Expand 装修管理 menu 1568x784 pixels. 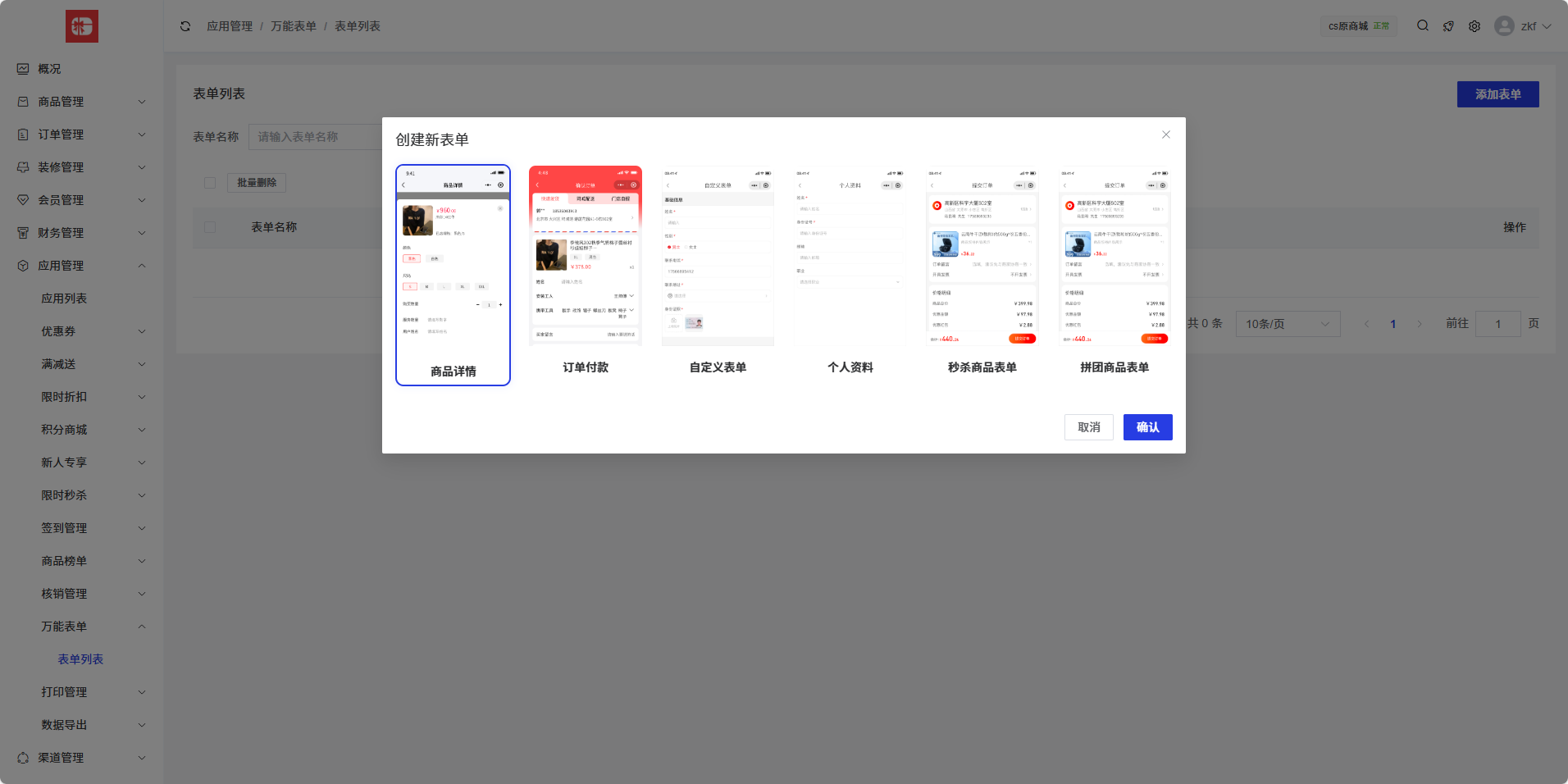point(142,167)
